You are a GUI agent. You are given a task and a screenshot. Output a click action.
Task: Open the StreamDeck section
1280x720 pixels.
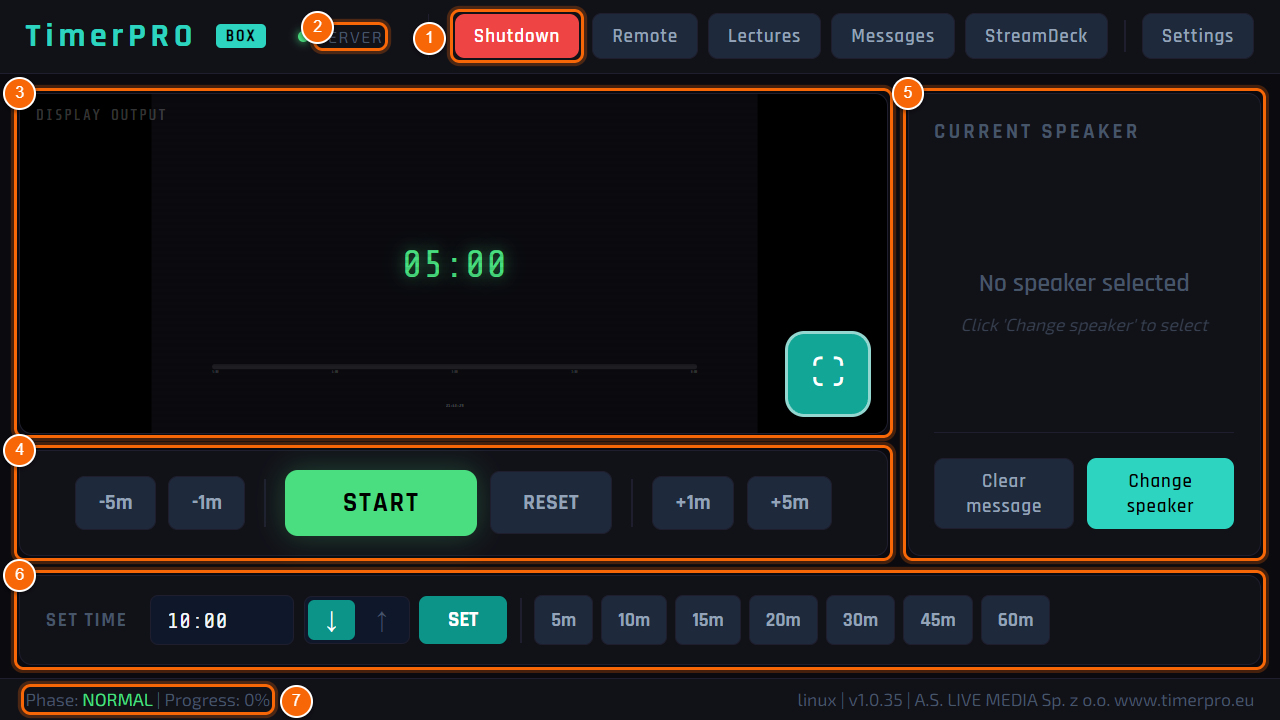click(x=1036, y=36)
